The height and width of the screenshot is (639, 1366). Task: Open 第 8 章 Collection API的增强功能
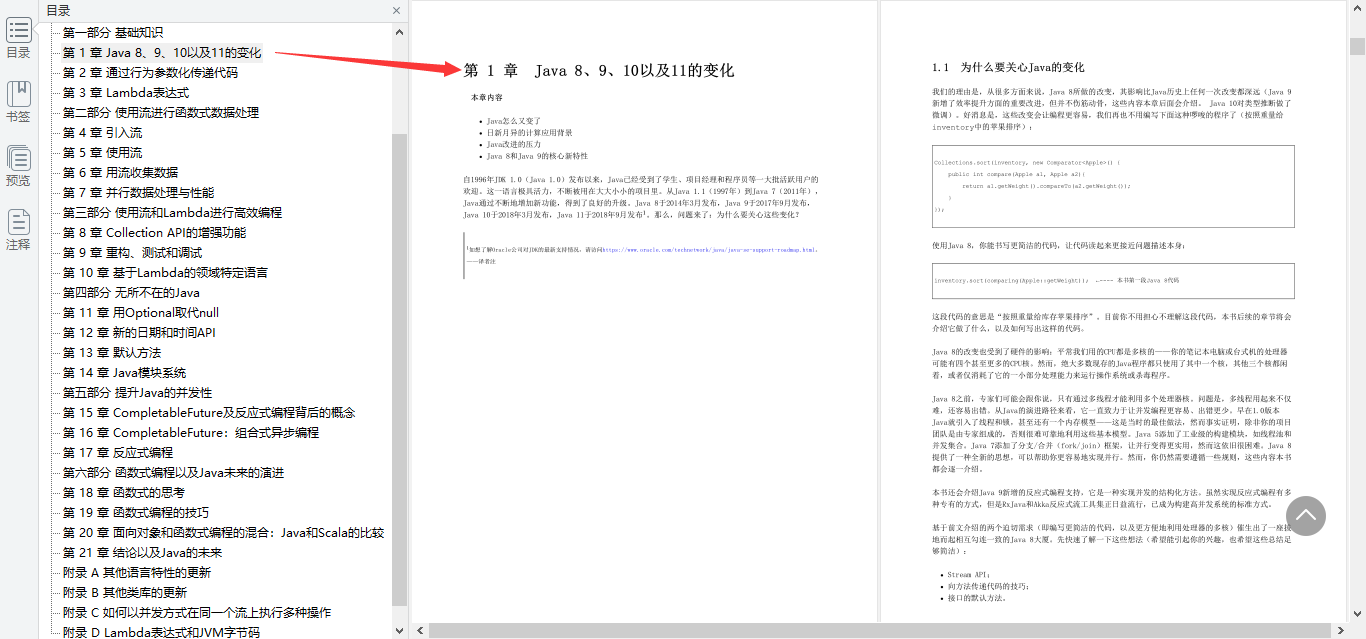pos(154,232)
